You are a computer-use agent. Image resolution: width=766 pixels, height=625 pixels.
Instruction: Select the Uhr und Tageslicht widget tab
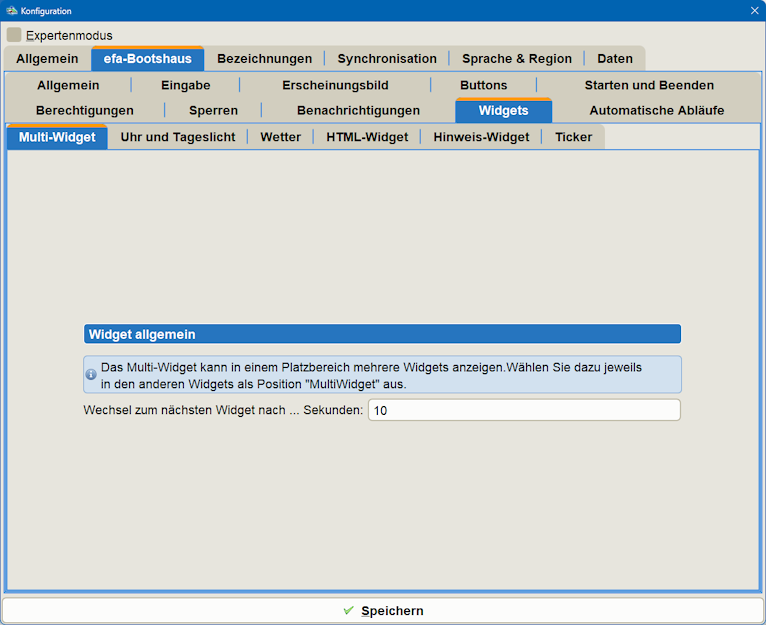coord(177,137)
